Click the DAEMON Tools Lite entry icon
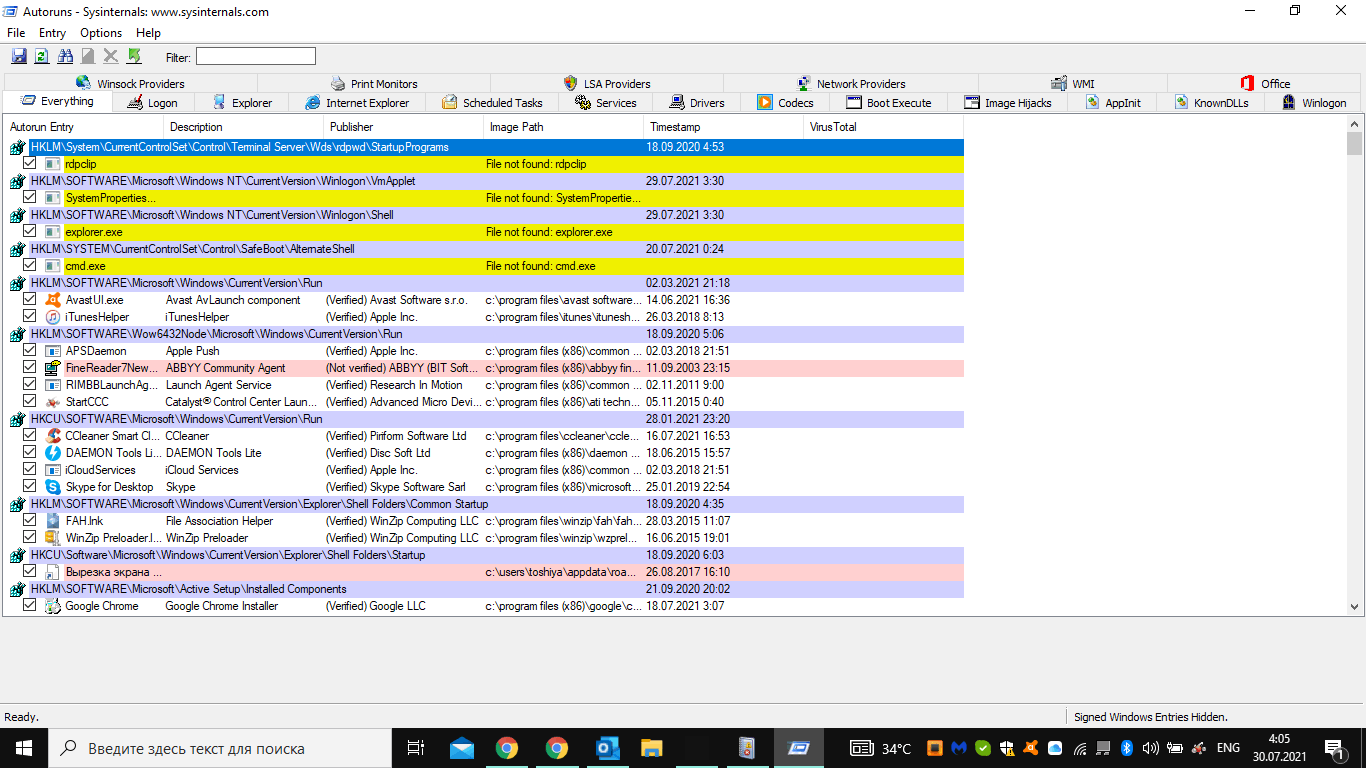The height and width of the screenshot is (768, 1366). click(x=53, y=453)
